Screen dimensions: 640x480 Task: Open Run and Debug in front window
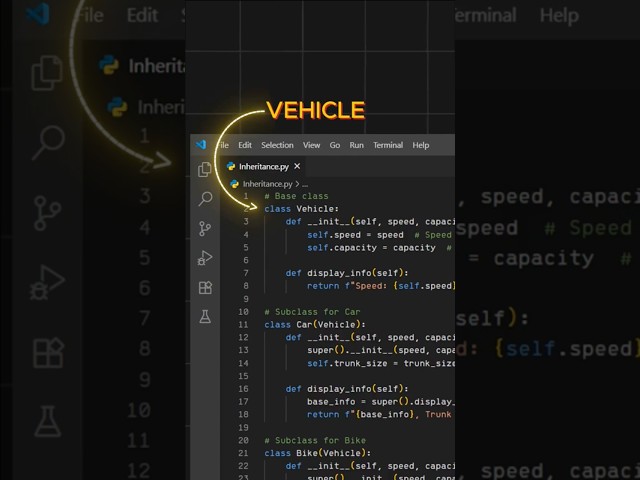coord(205,258)
